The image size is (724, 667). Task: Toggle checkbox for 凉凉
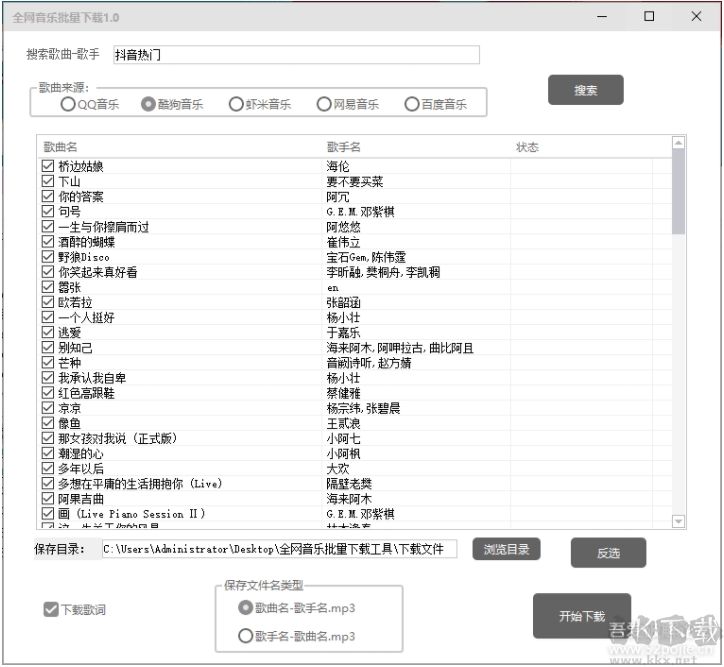point(48,408)
